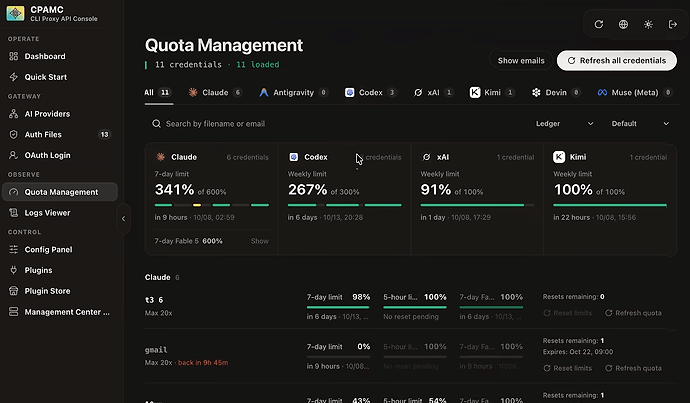Click the Claude icon in summary card
This screenshot has height=403, width=690.
point(161,157)
